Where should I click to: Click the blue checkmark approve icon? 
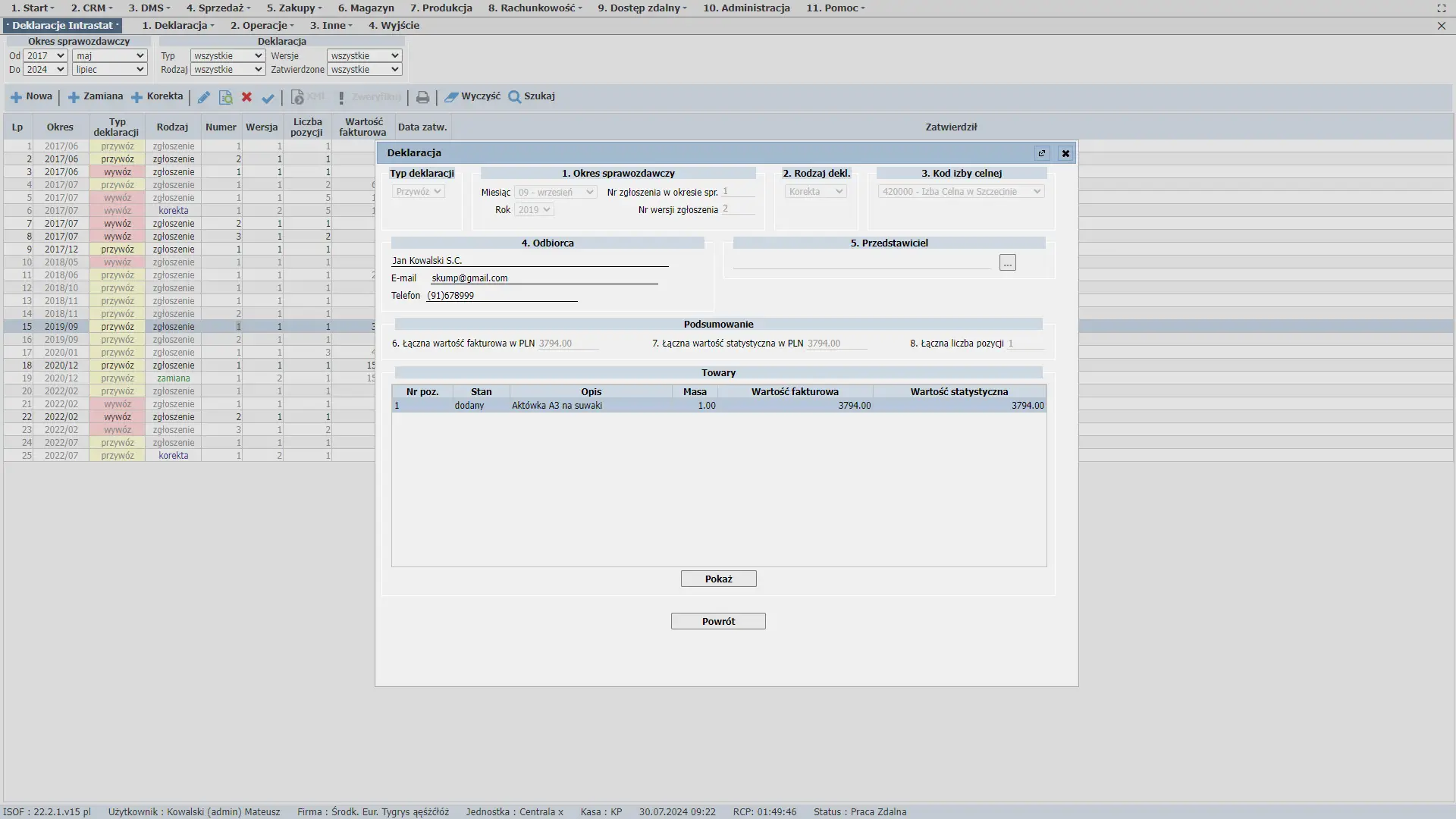pyautogui.click(x=268, y=98)
